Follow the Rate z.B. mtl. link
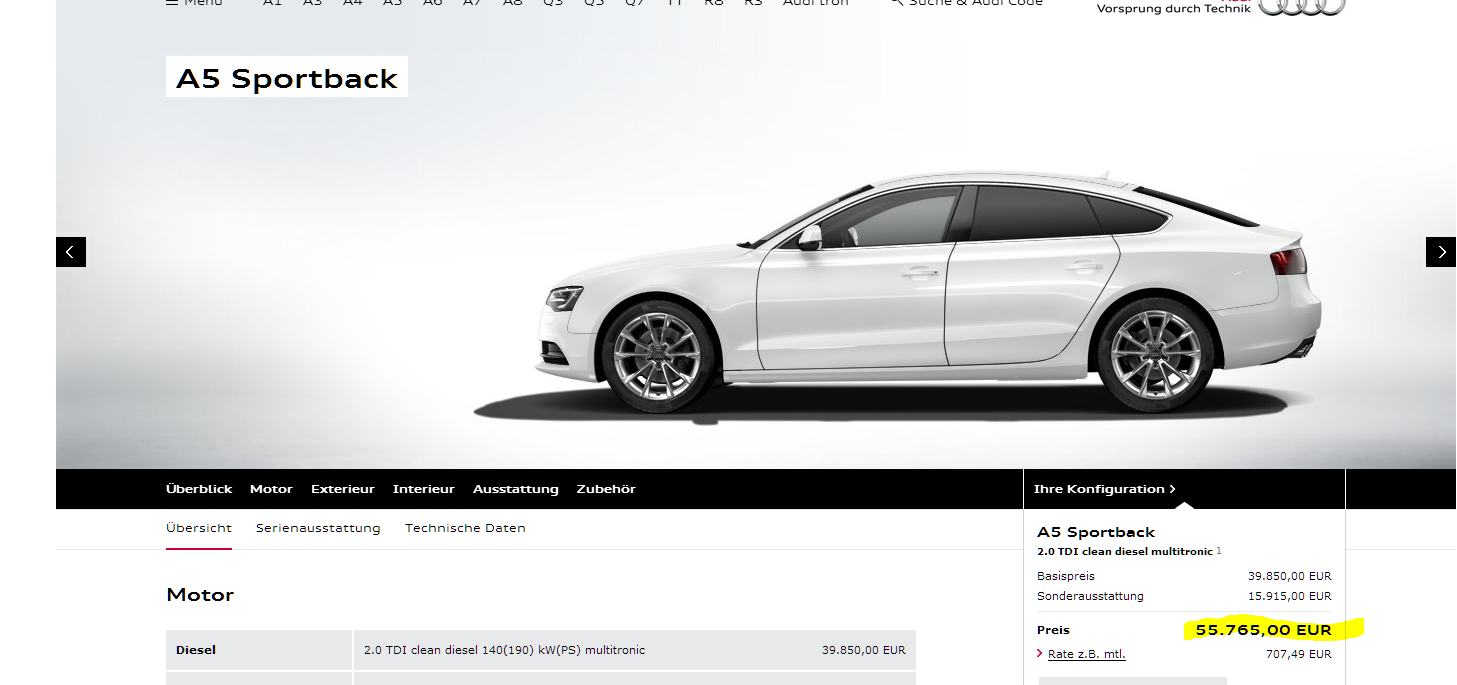Image resolution: width=1457 pixels, height=685 pixels. tap(1087, 654)
